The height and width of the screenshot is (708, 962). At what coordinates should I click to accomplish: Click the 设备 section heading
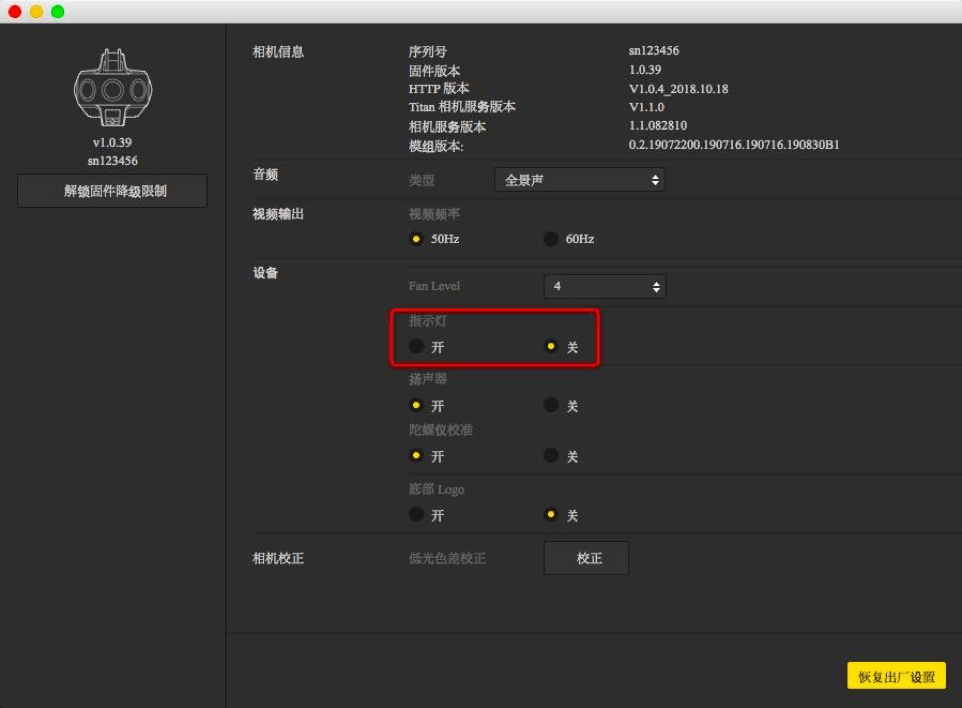coord(265,272)
